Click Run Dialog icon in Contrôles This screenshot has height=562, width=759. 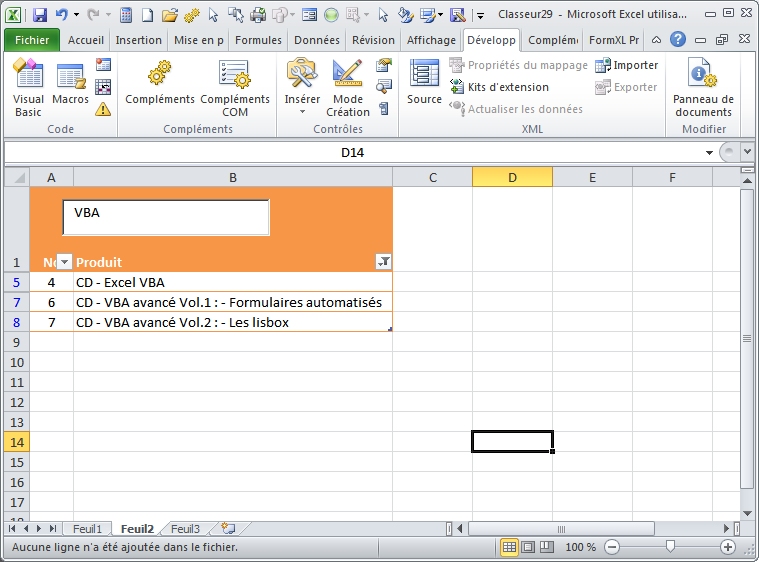click(384, 108)
